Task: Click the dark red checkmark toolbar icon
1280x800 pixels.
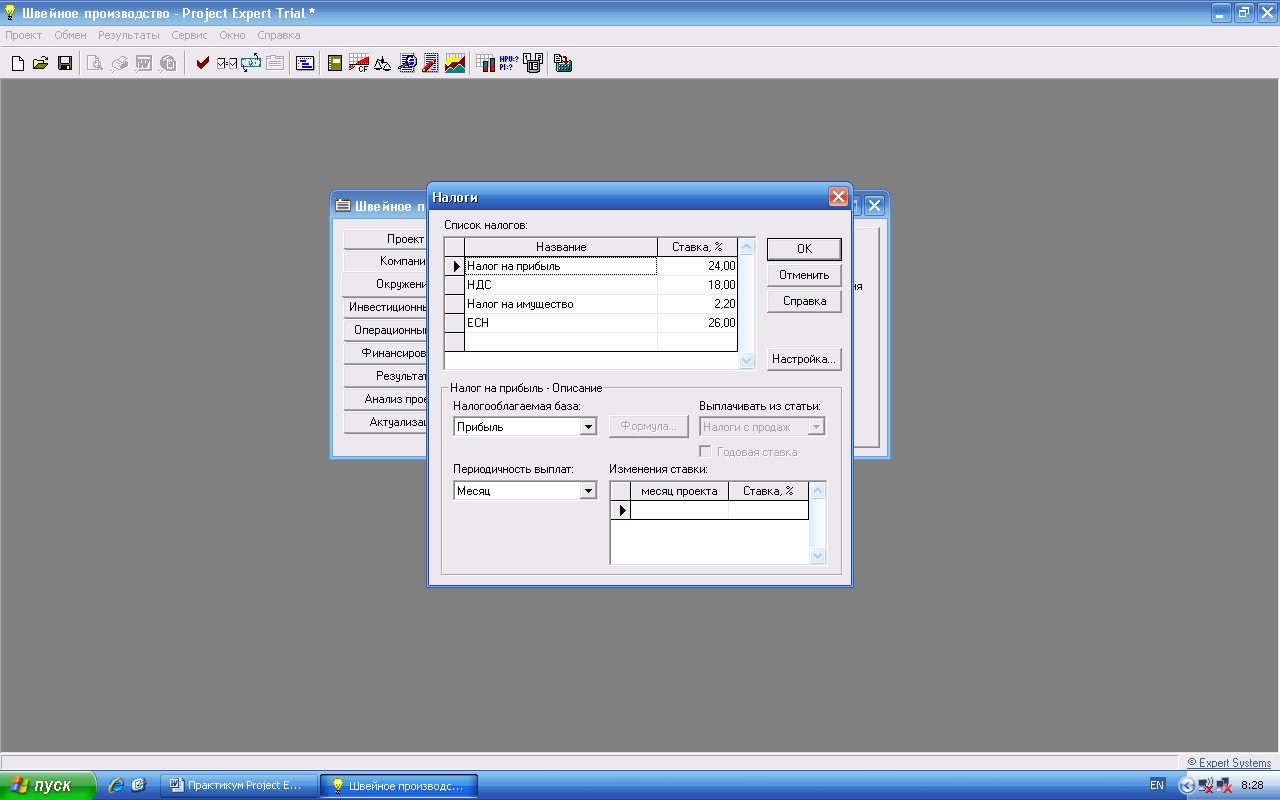Action: (x=203, y=63)
